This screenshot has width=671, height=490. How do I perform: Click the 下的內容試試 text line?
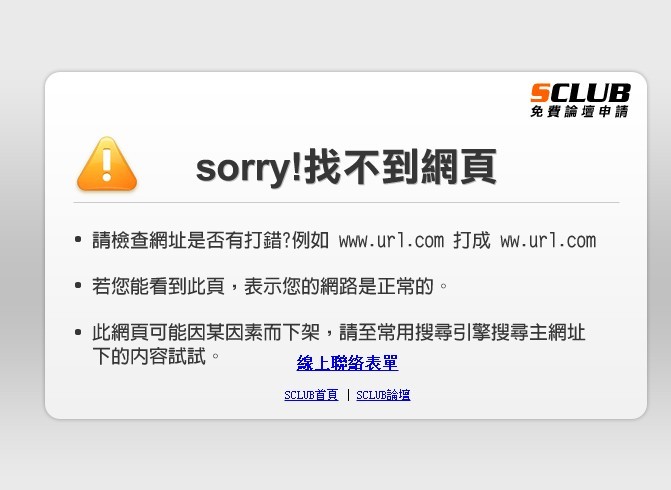tap(149, 356)
